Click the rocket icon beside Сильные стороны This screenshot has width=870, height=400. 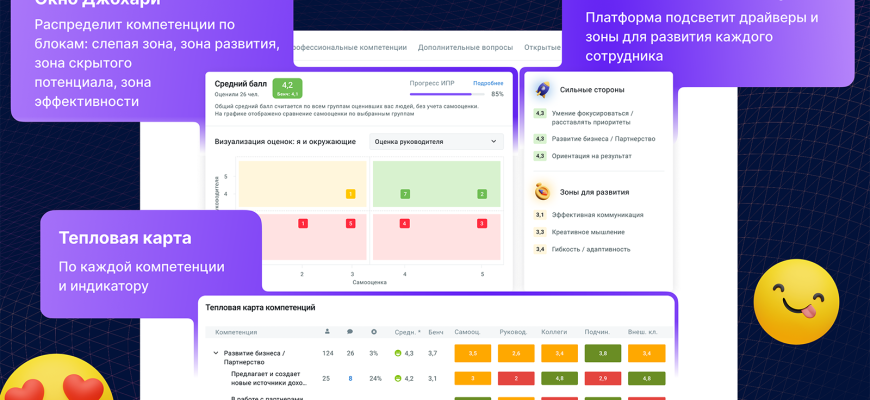point(543,89)
